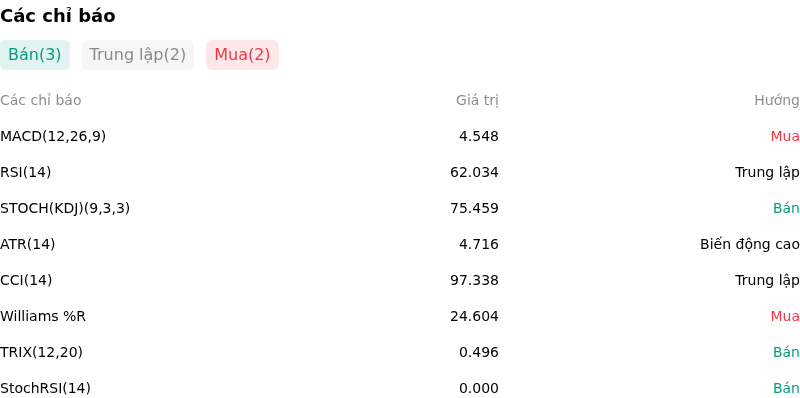
Task: Open the StochRSI(14) indicator
Action: click(45, 388)
